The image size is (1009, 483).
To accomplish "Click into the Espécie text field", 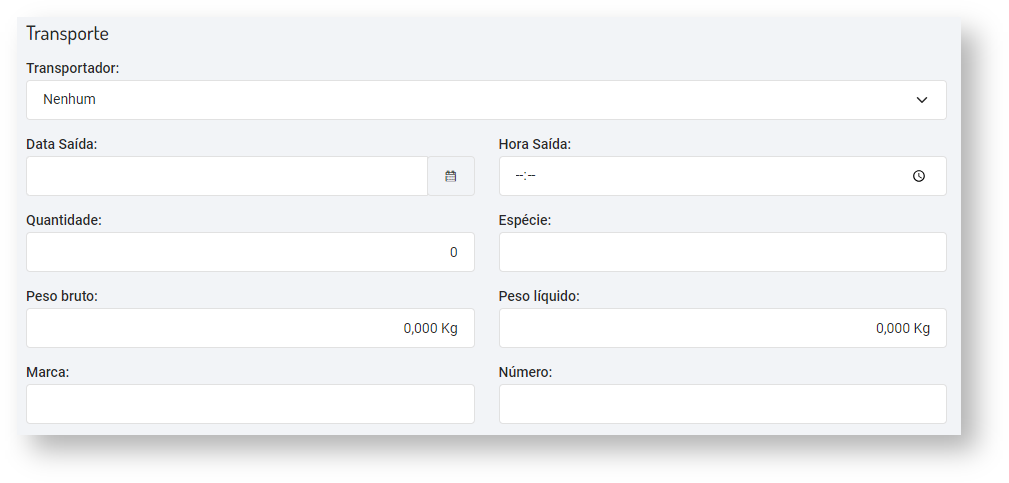I will click(x=722, y=252).
